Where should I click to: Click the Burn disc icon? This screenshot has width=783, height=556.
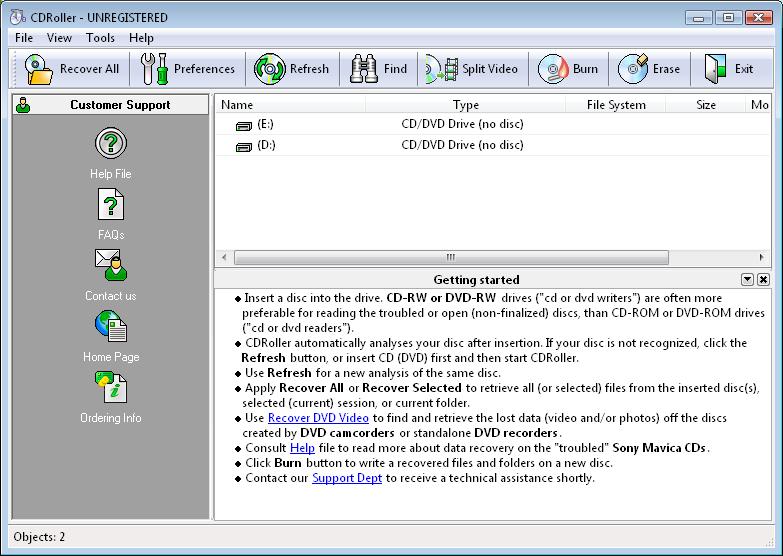click(x=553, y=69)
